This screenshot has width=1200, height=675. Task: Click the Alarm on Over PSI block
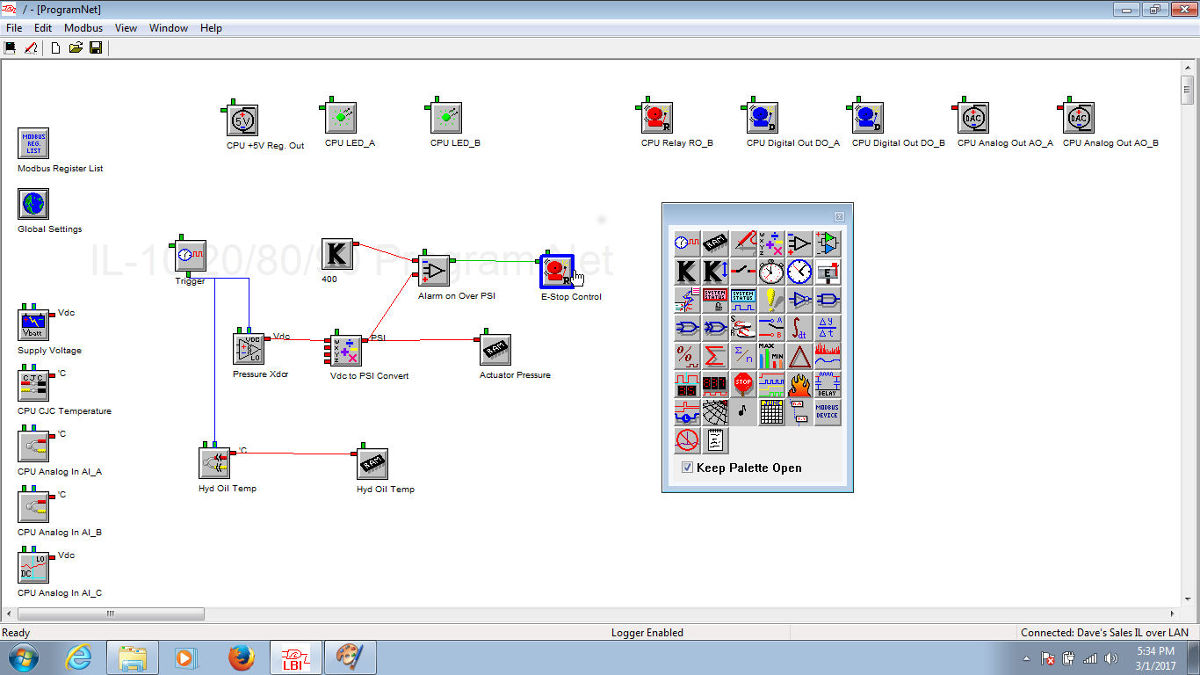tap(432, 270)
